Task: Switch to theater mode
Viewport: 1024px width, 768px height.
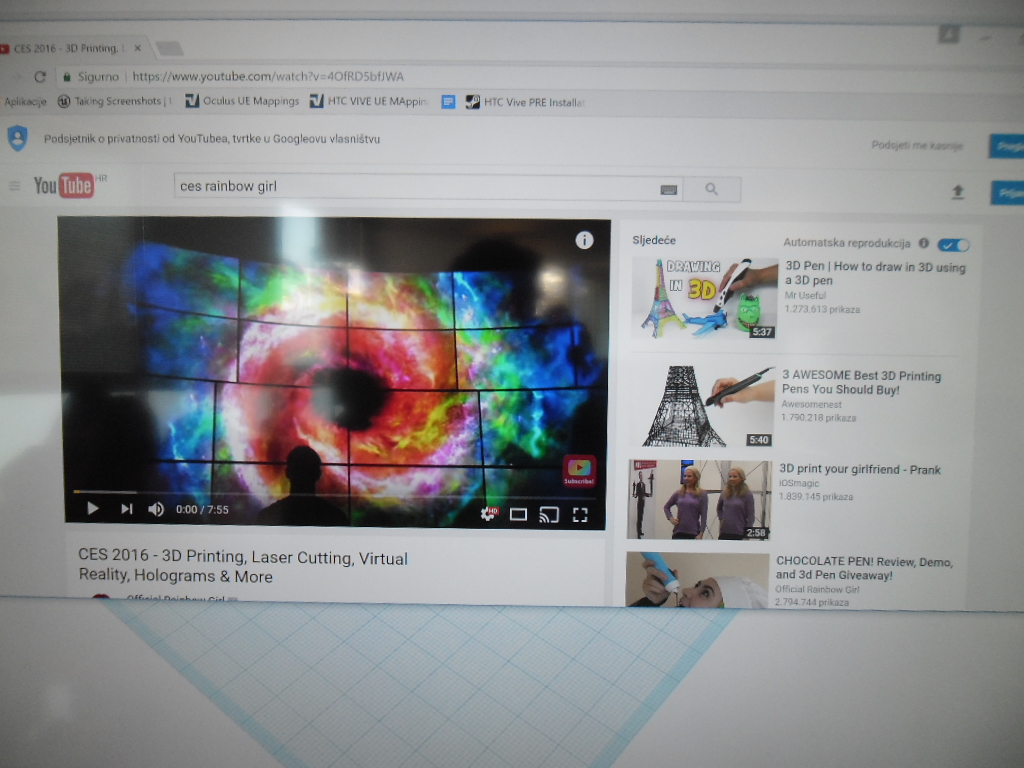Action: [x=519, y=515]
